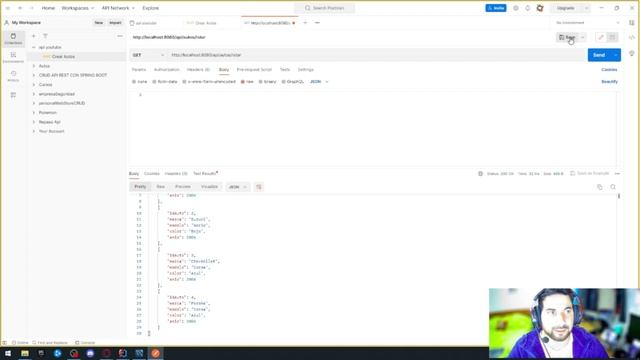640x360 pixels.
Task: Switch to the request Headers tab
Action: [x=198, y=70]
